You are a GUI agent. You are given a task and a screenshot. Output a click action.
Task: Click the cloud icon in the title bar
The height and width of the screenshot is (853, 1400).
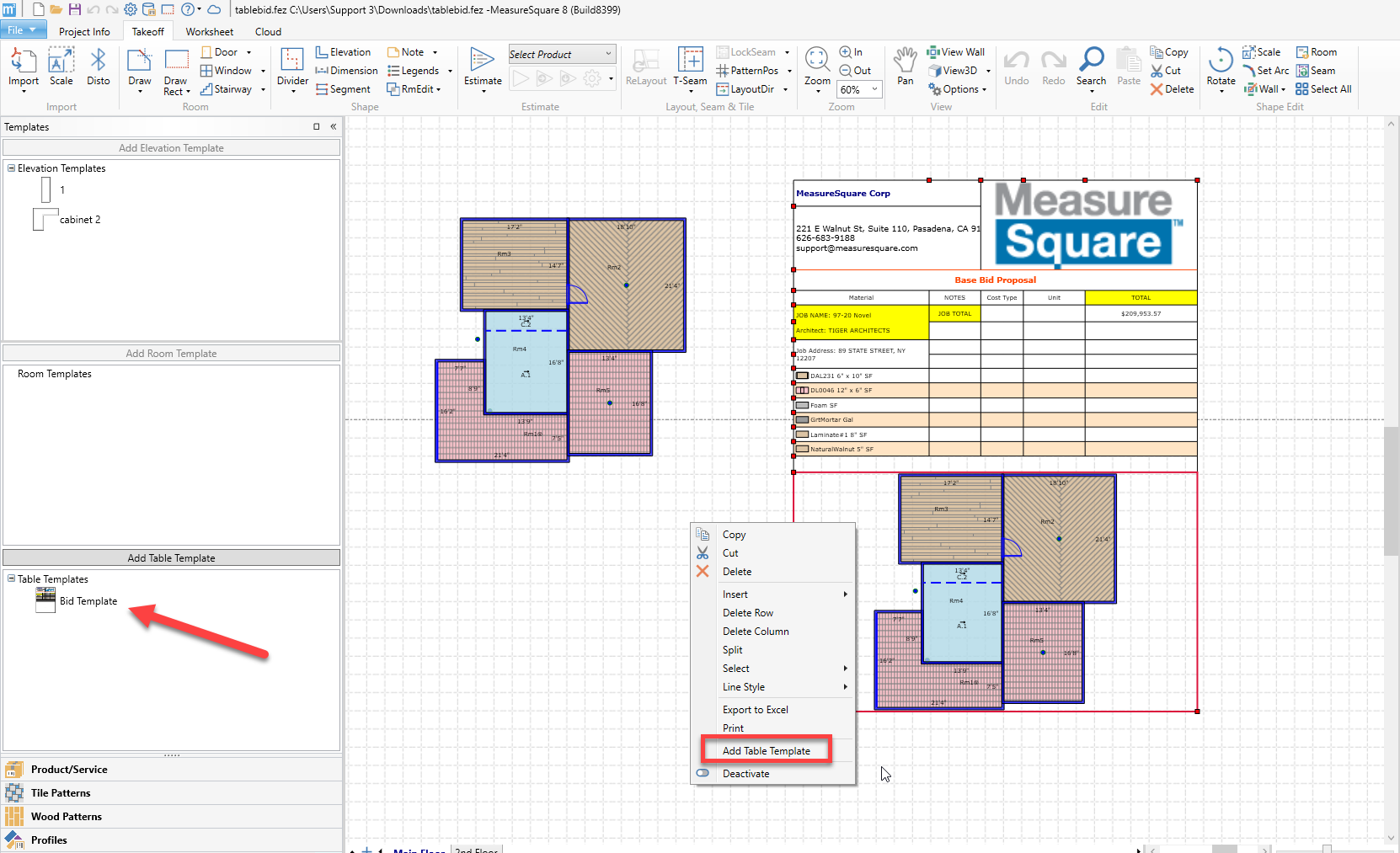tap(214, 10)
